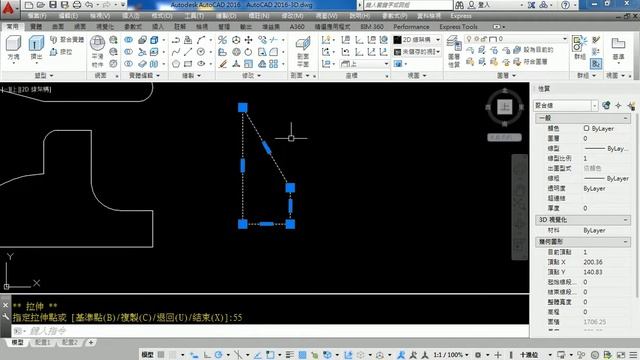Open the Express menu in the menu bar

(x=461, y=16)
